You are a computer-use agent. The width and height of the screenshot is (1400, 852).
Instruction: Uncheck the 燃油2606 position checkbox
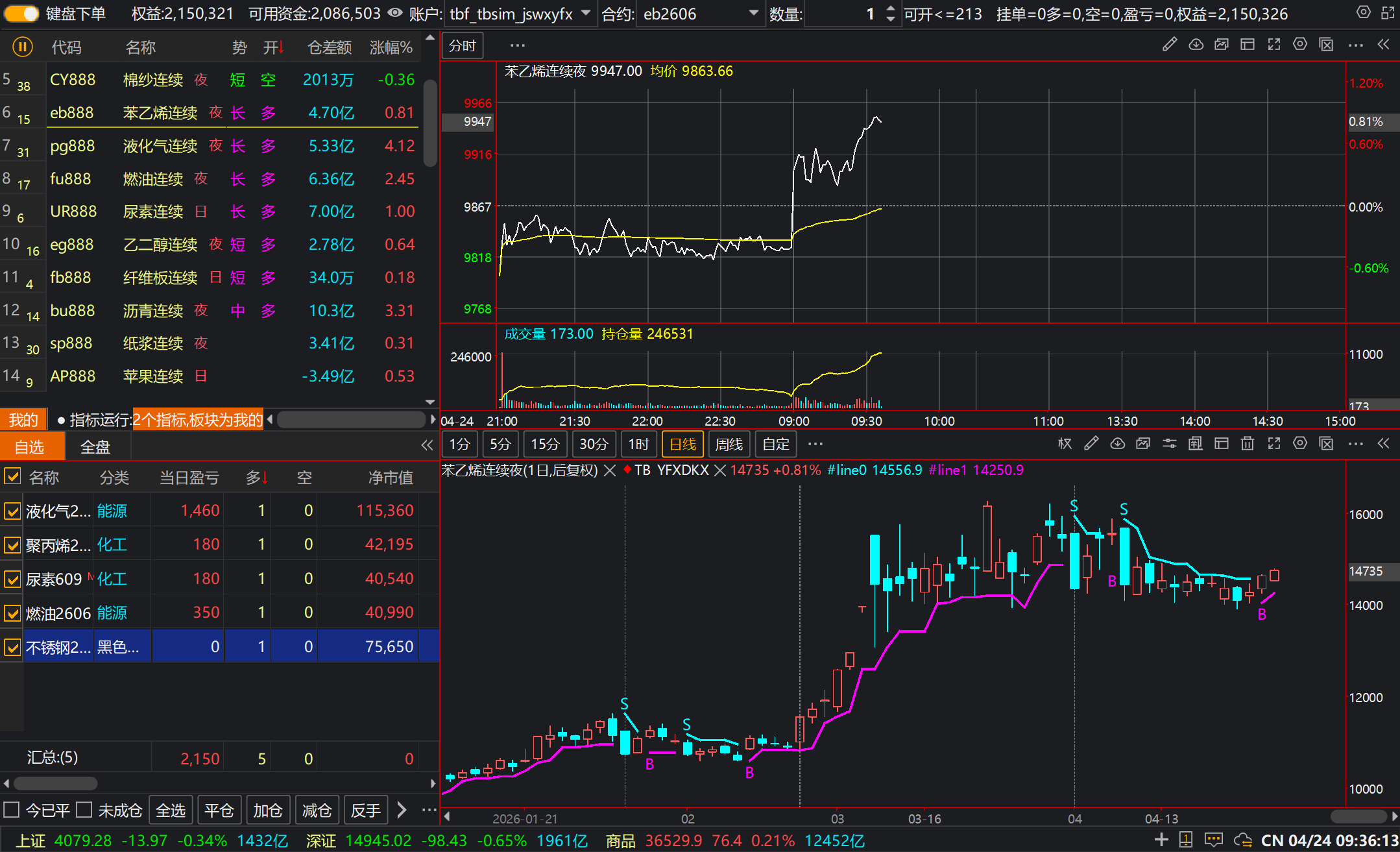pos(12,613)
